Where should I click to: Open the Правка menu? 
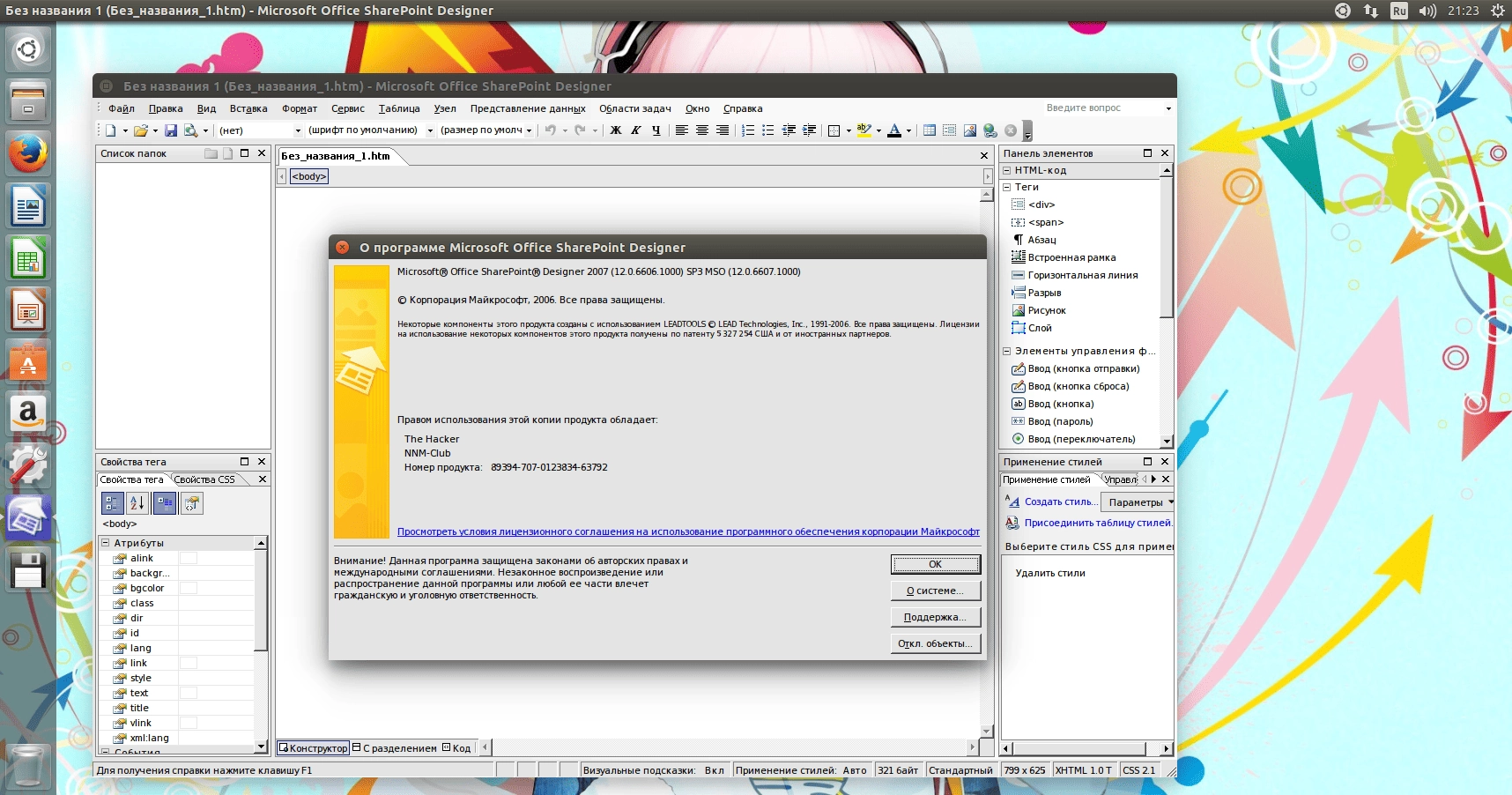pyautogui.click(x=166, y=109)
